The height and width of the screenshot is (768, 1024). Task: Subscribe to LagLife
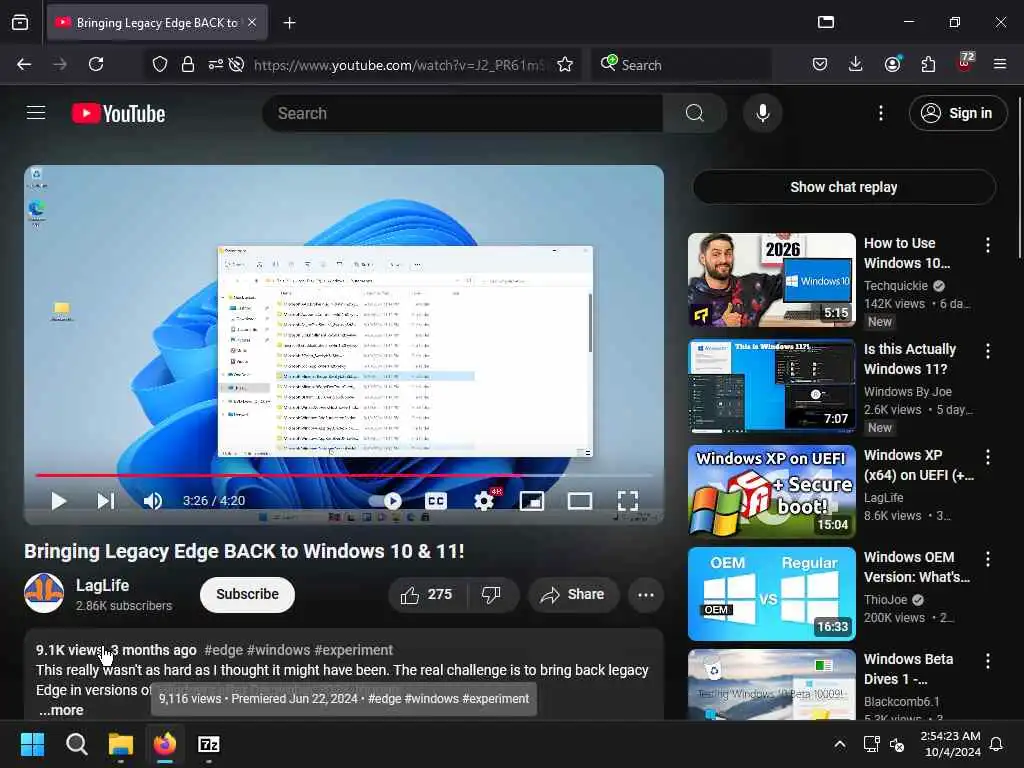[248, 594]
